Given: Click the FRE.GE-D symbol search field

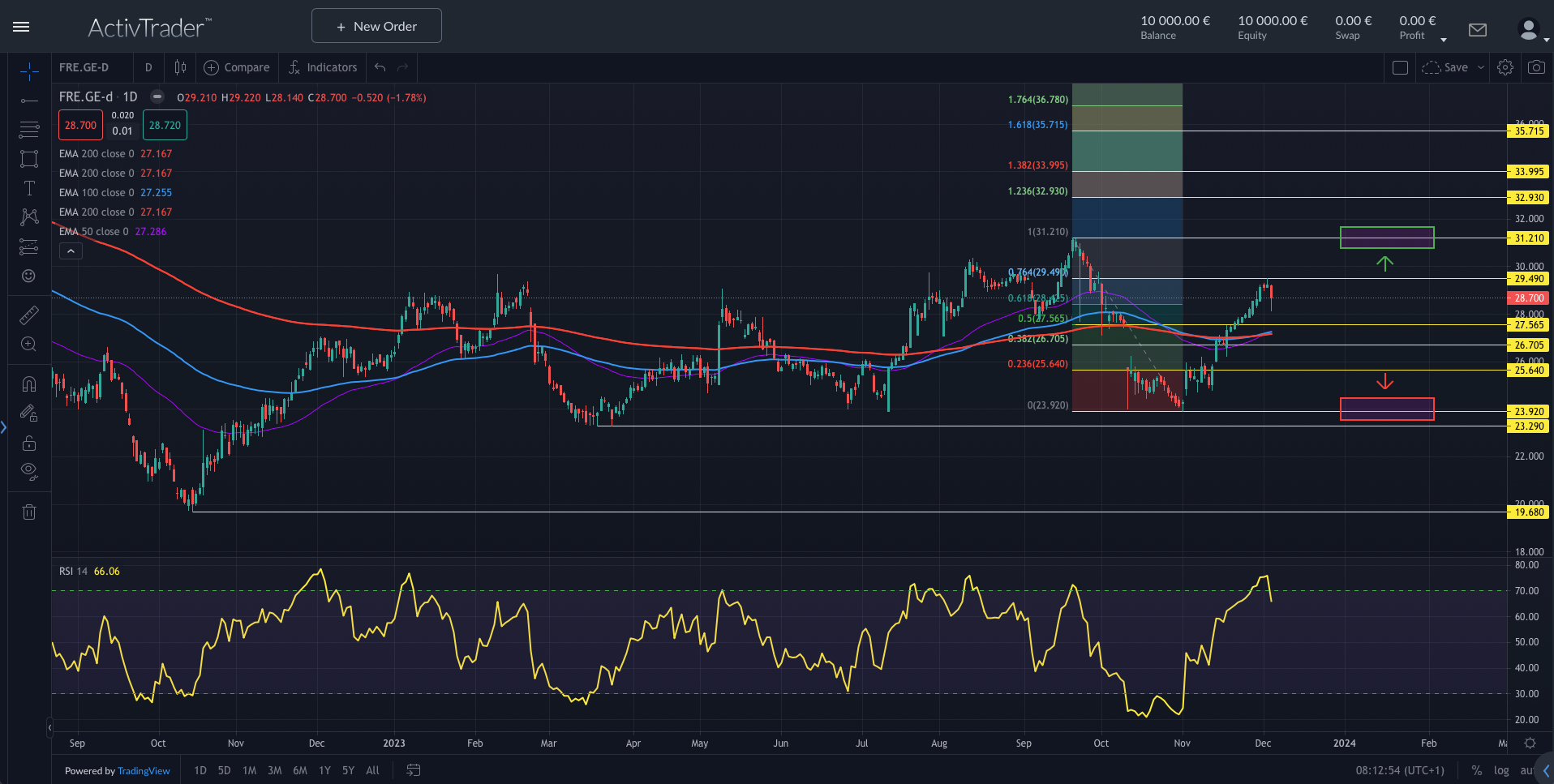Looking at the screenshot, I should pos(84,67).
